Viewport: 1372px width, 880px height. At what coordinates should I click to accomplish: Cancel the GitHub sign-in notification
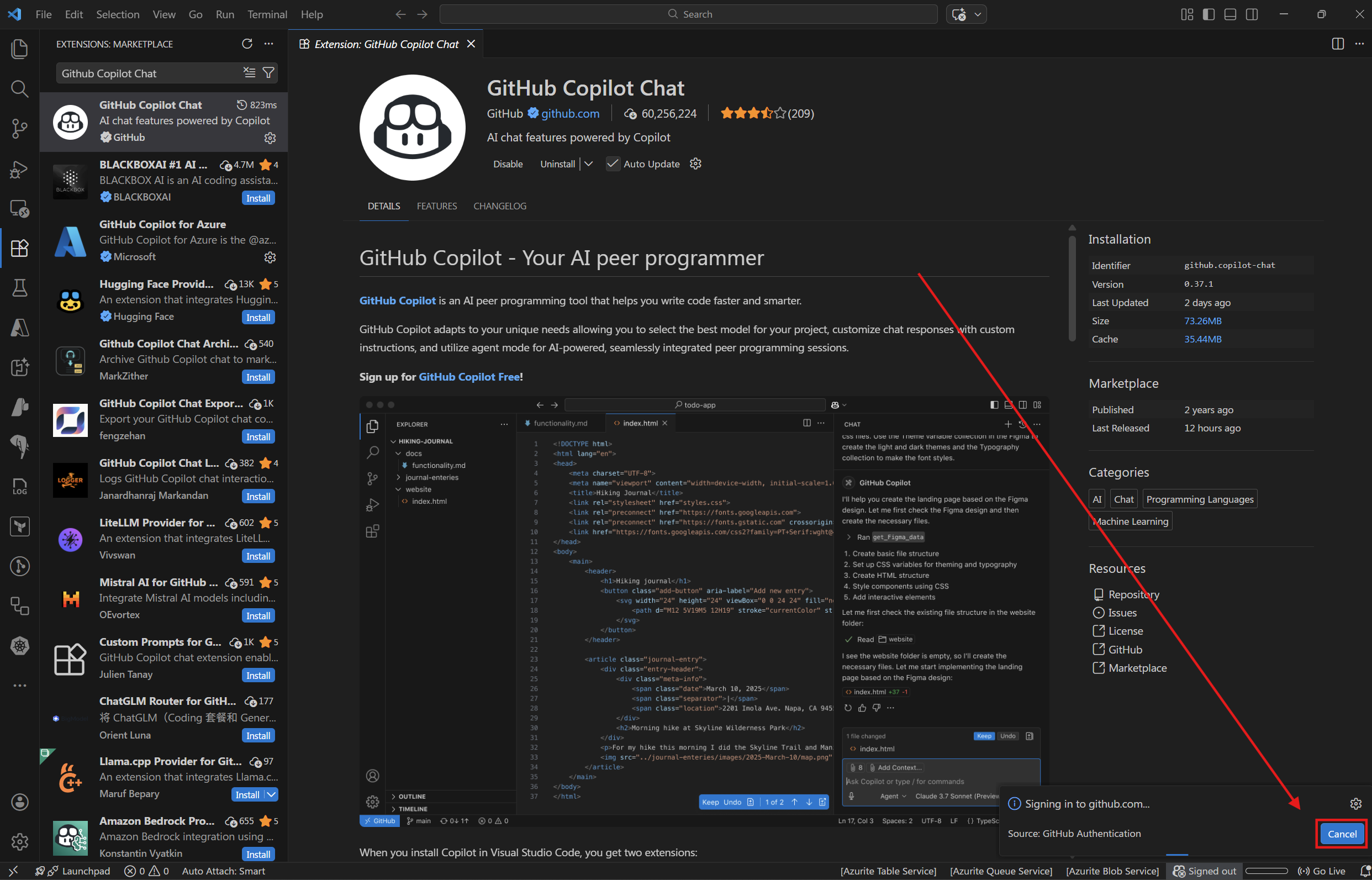click(x=1342, y=834)
